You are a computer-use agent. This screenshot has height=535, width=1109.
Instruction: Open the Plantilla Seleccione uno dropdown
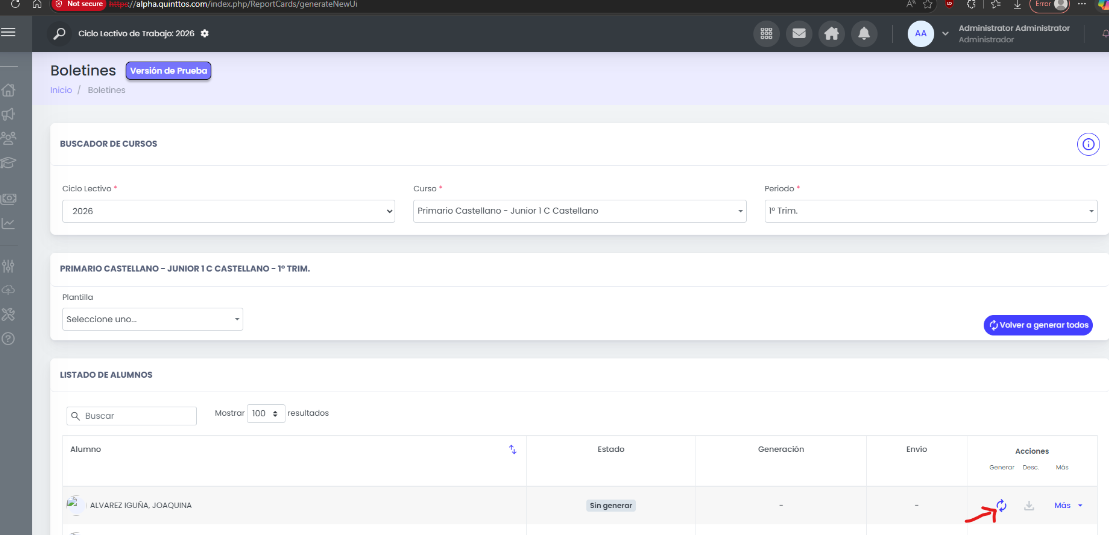point(153,319)
